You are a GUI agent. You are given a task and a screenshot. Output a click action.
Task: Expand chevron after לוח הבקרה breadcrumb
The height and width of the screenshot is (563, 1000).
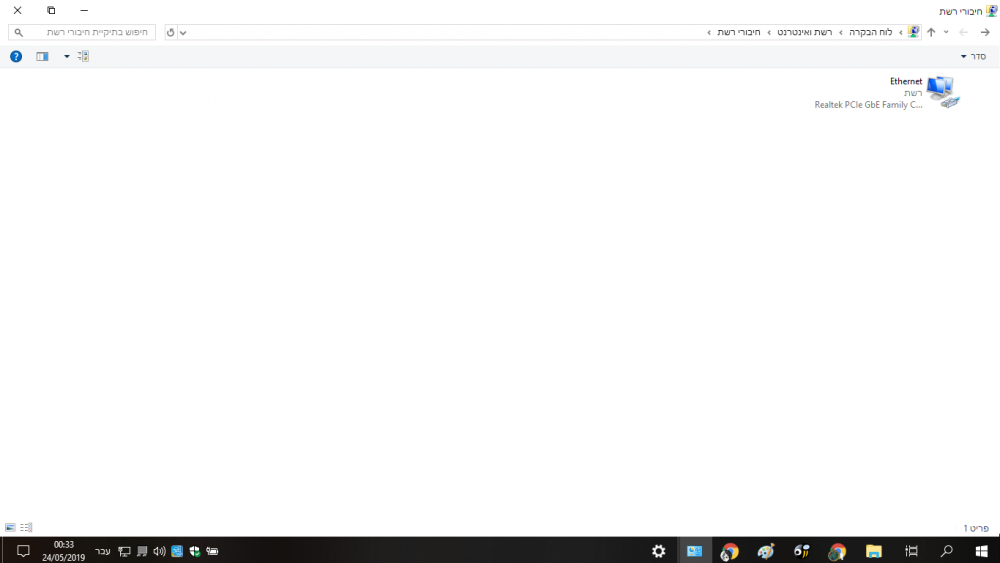click(841, 33)
